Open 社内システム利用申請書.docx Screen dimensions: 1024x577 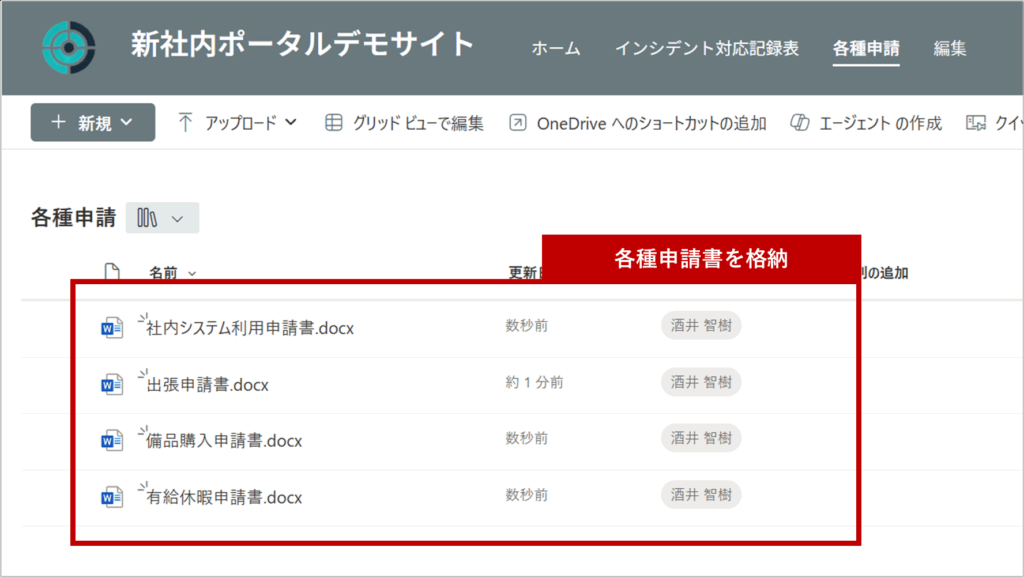(x=250, y=328)
